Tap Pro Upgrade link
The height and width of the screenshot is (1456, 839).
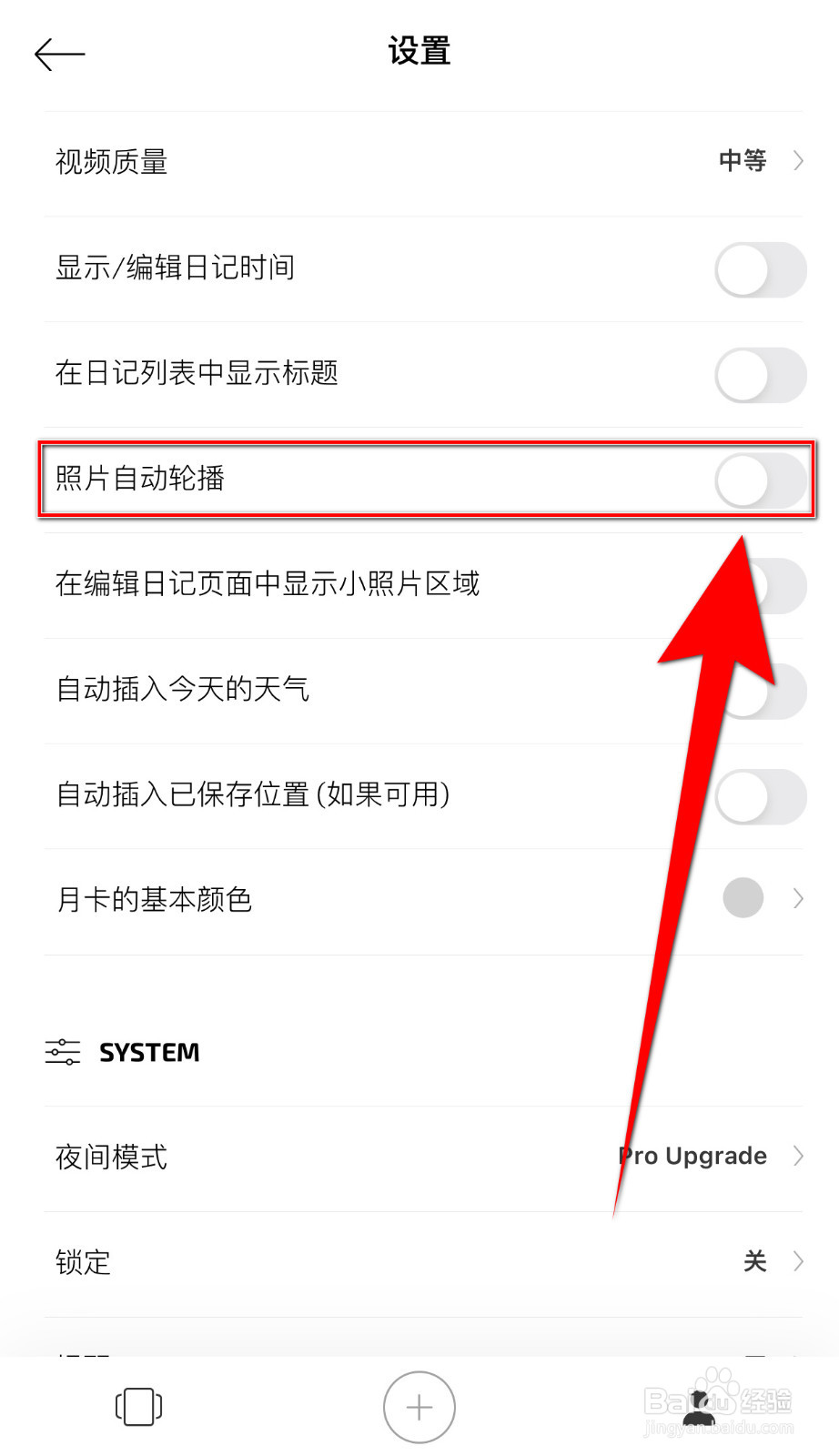click(692, 1156)
